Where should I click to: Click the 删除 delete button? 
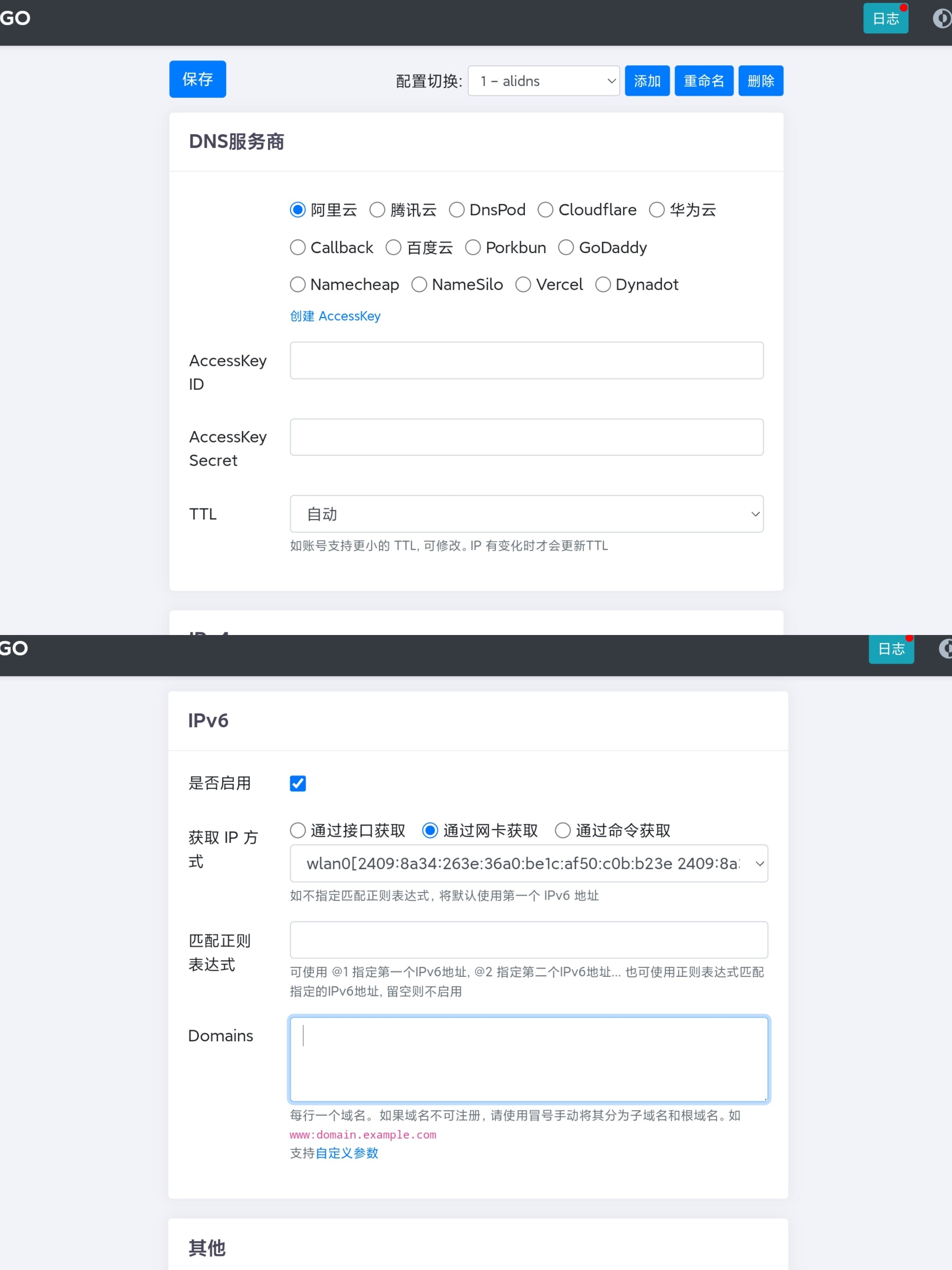click(760, 81)
